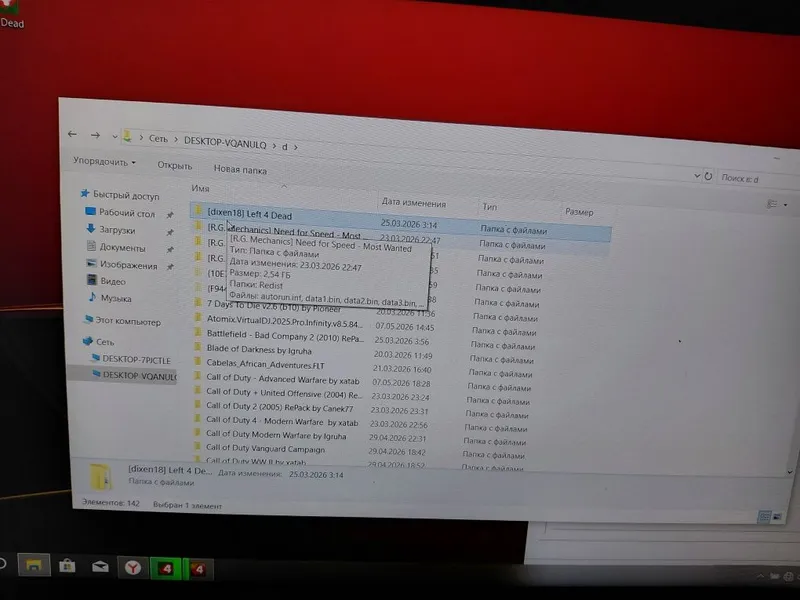Switch to large icons view in status bar
The image size is (800, 600).
(x=777, y=517)
